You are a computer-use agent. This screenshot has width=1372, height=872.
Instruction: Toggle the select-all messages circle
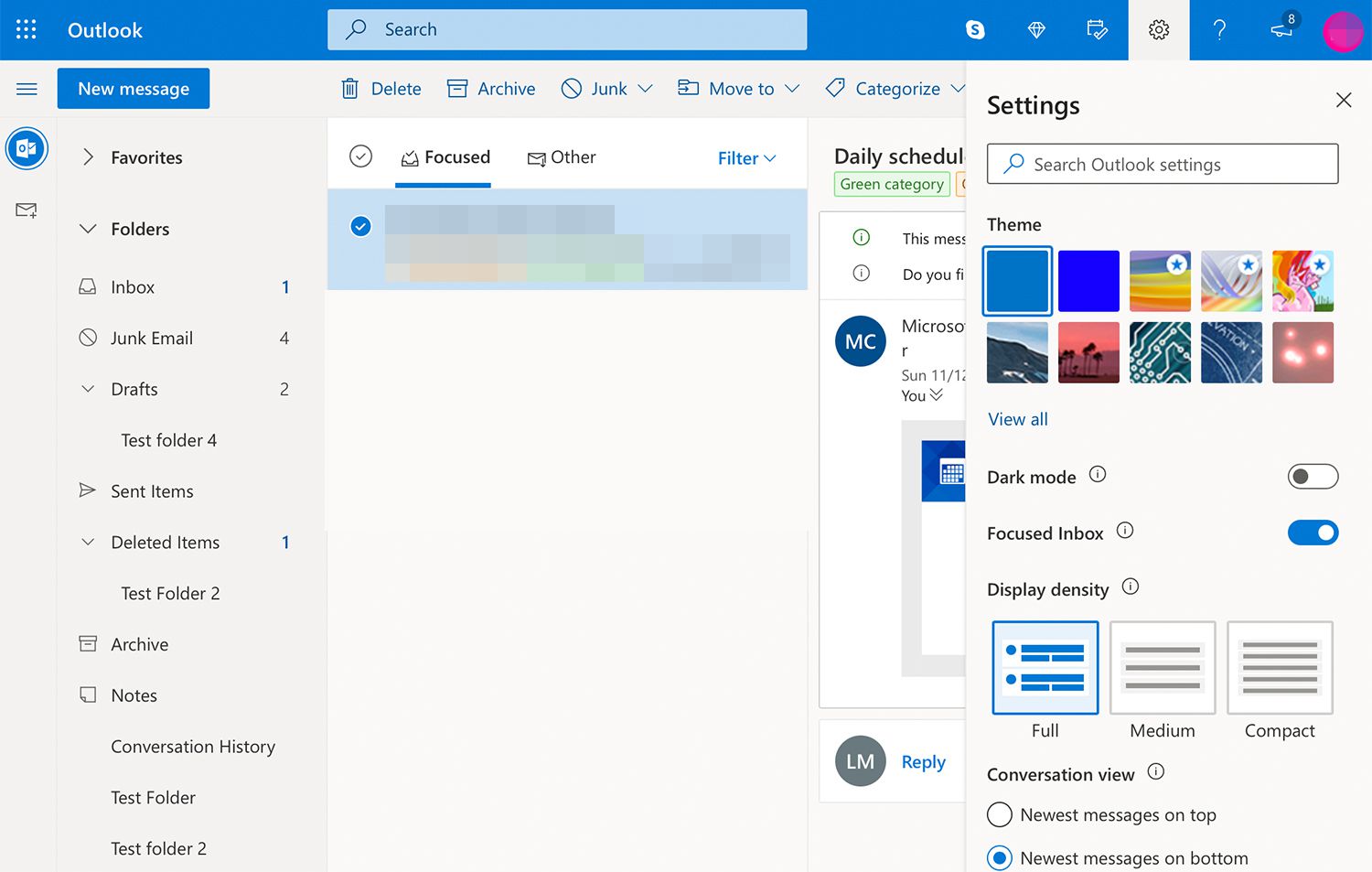pos(361,156)
